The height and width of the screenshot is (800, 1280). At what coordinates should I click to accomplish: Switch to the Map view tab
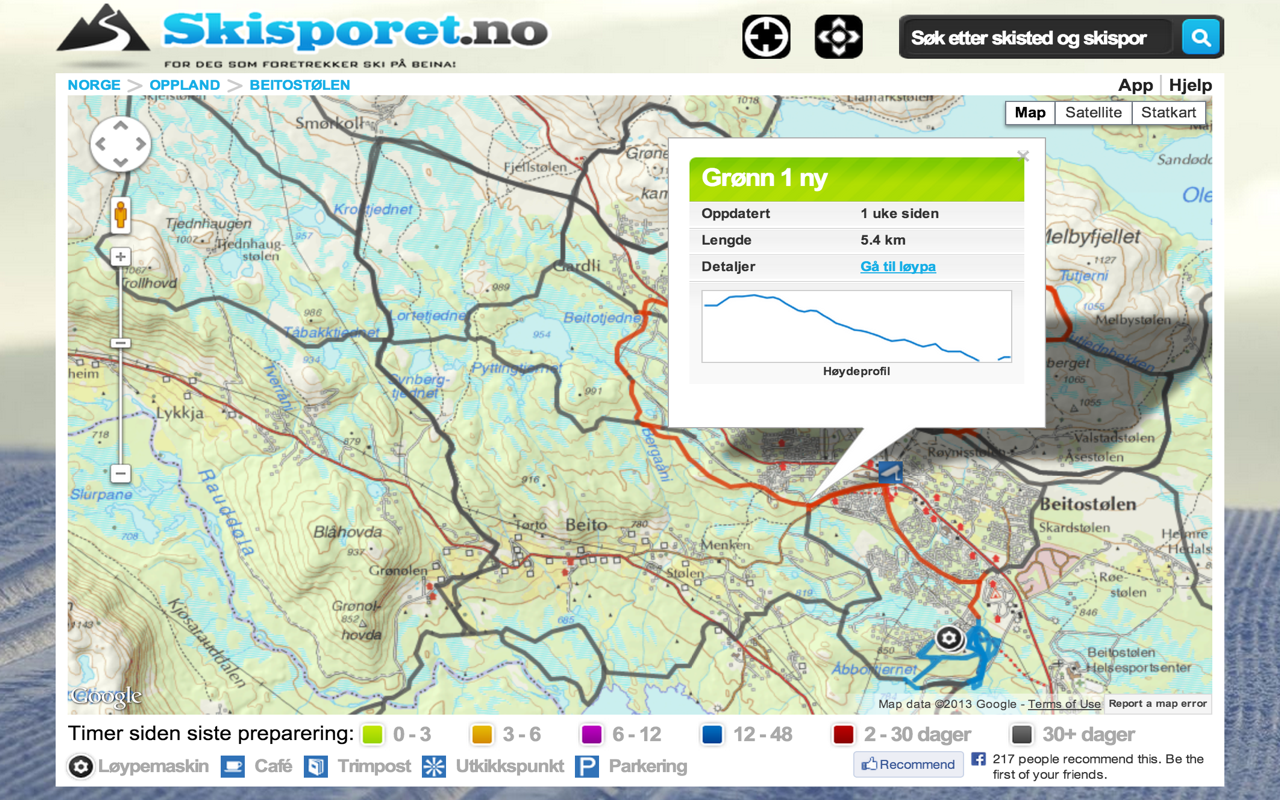1029,113
